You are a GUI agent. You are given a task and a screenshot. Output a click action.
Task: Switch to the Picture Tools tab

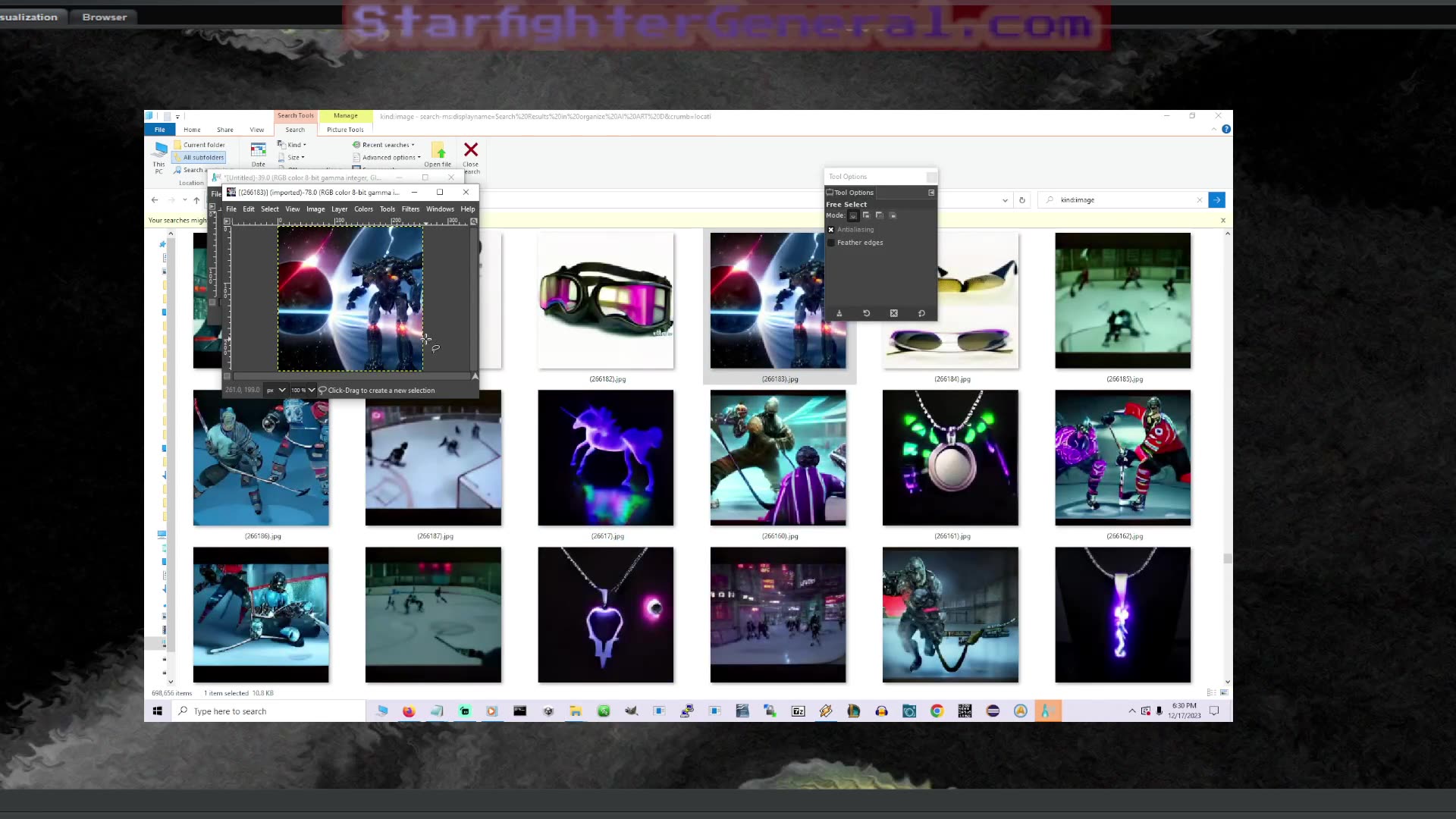click(x=345, y=130)
